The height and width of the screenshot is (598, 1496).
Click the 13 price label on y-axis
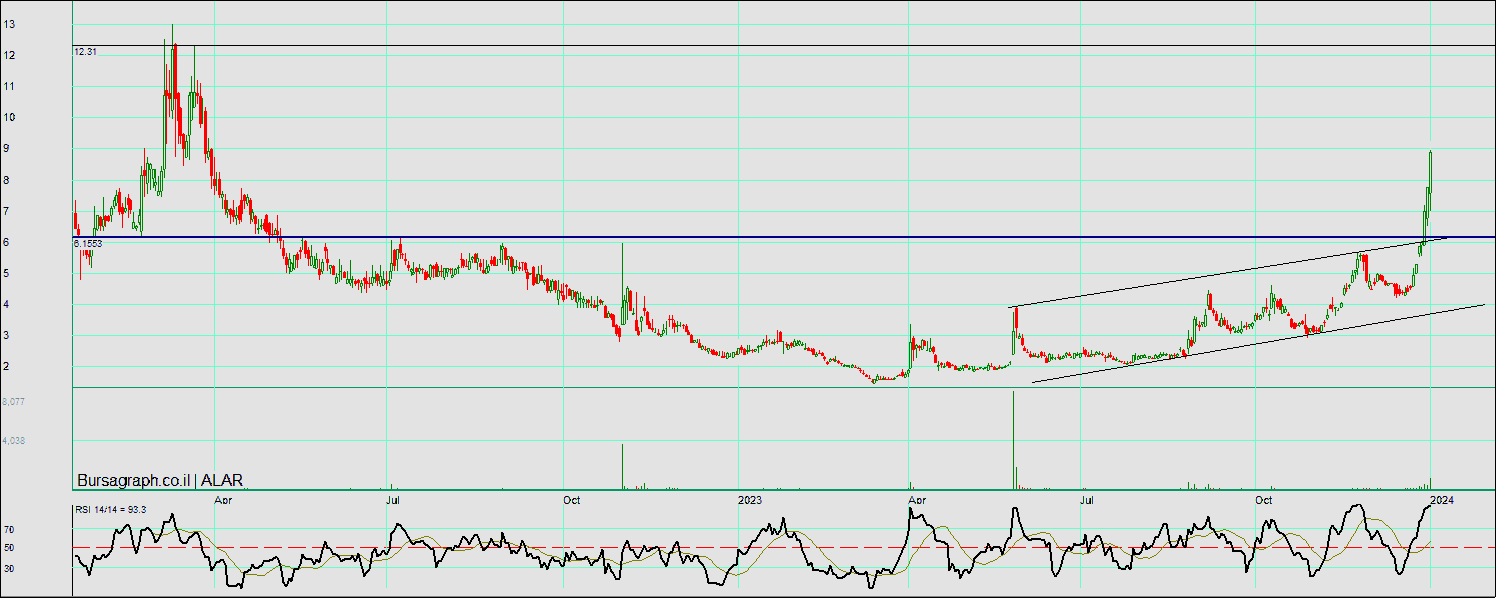(9, 24)
